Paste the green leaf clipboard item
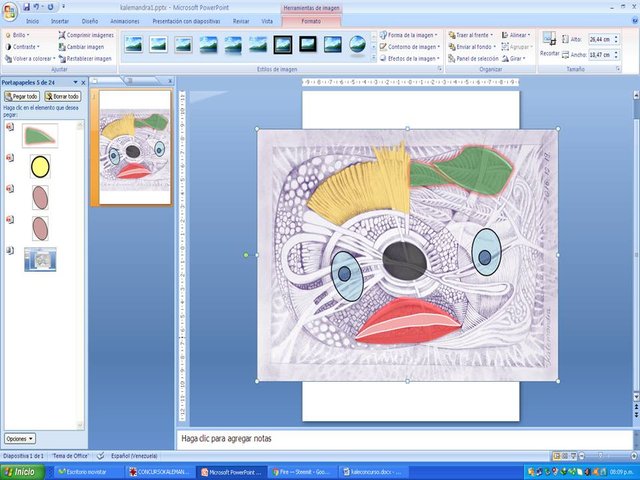The width and height of the screenshot is (640, 480). pos(40,136)
